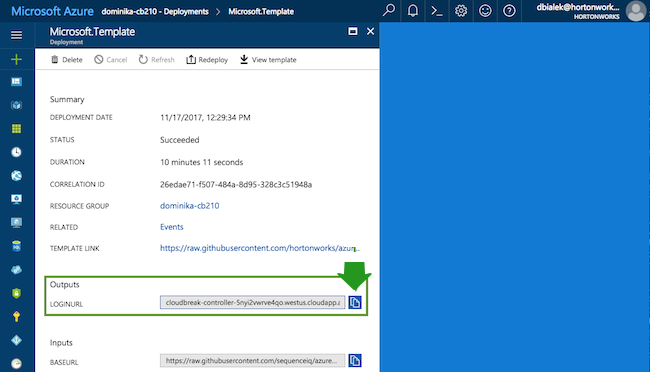Open the Recent clock icon in the sidebar
Image resolution: width=650 pixels, height=372 pixels.
click(x=16, y=152)
